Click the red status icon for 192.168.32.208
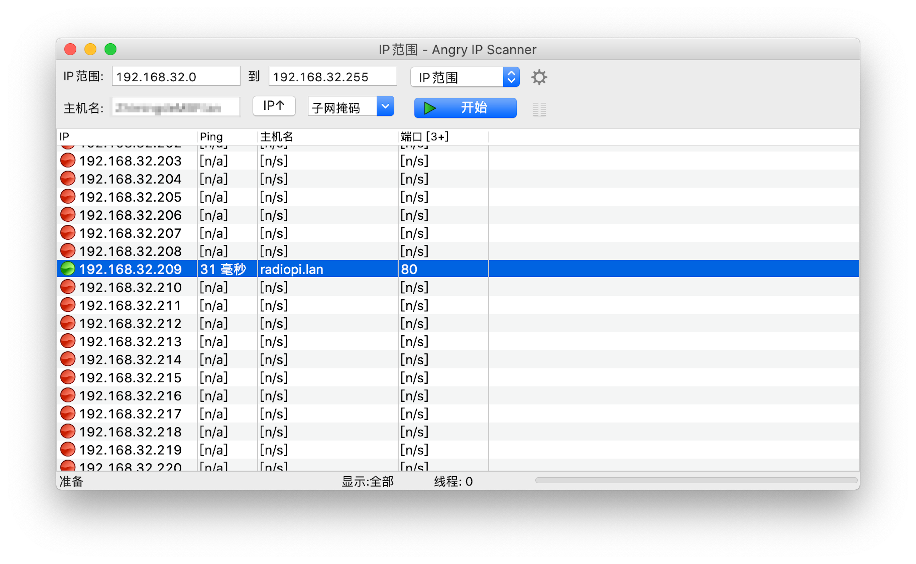This screenshot has height=564, width=916. click(x=68, y=251)
